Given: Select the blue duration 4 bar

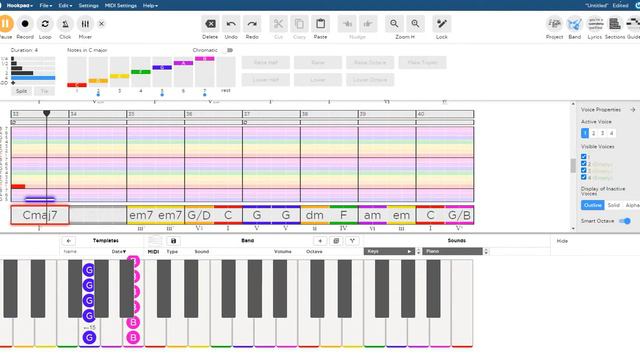Looking at the screenshot, I should tap(33, 78).
